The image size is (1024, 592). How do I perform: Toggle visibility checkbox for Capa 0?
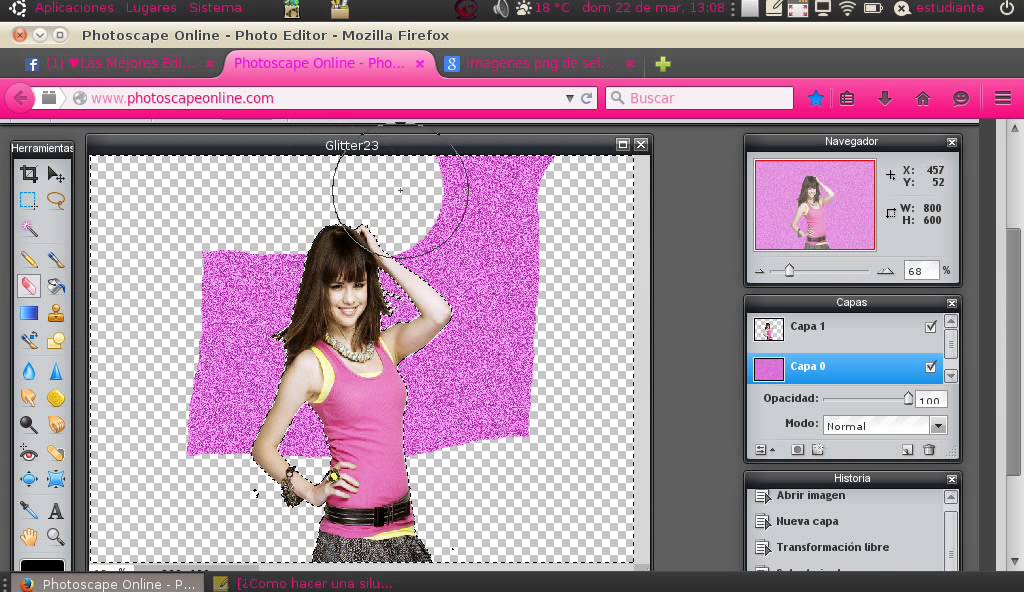coord(932,367)
